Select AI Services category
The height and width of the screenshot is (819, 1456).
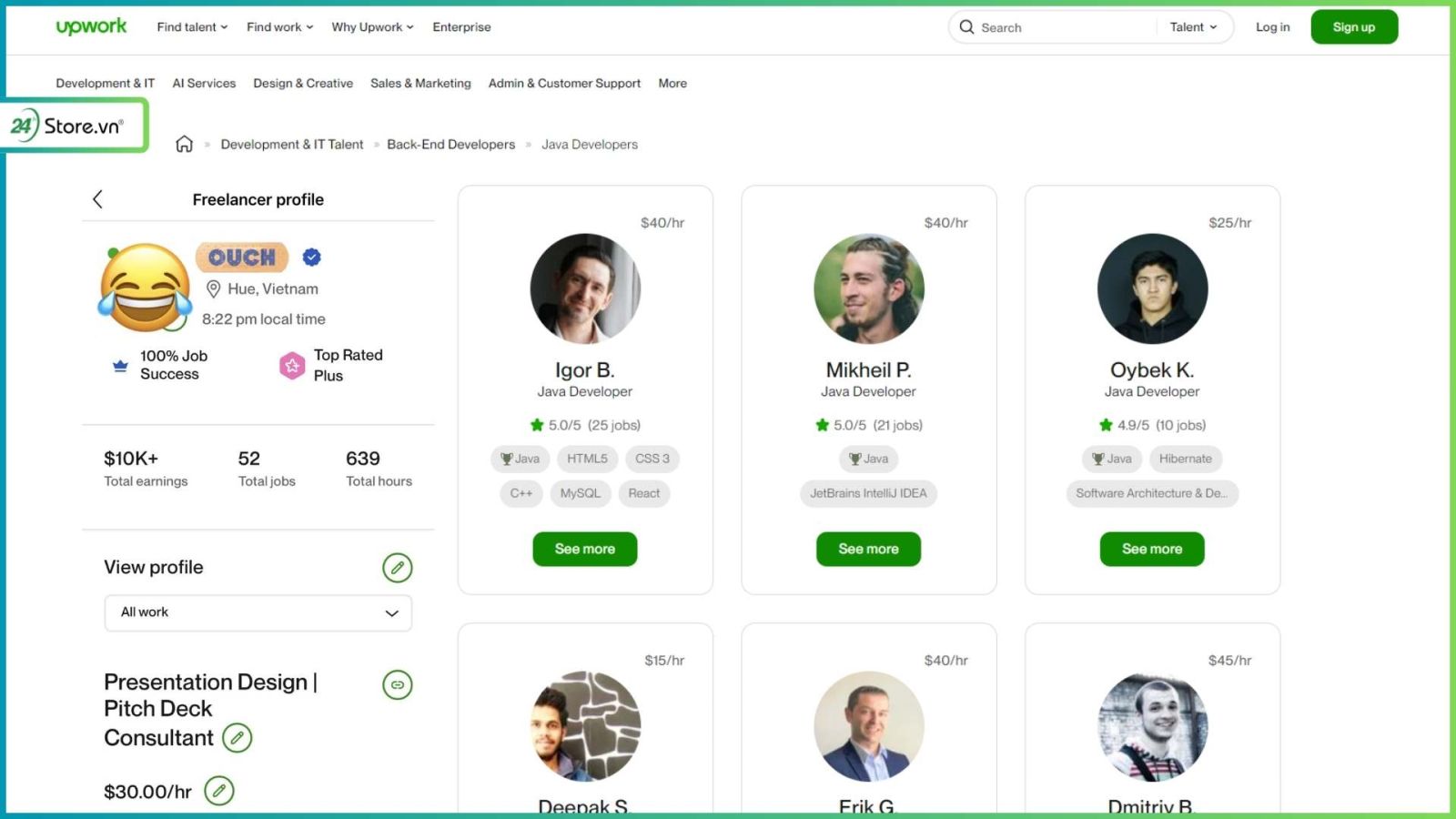coord(204,83)
